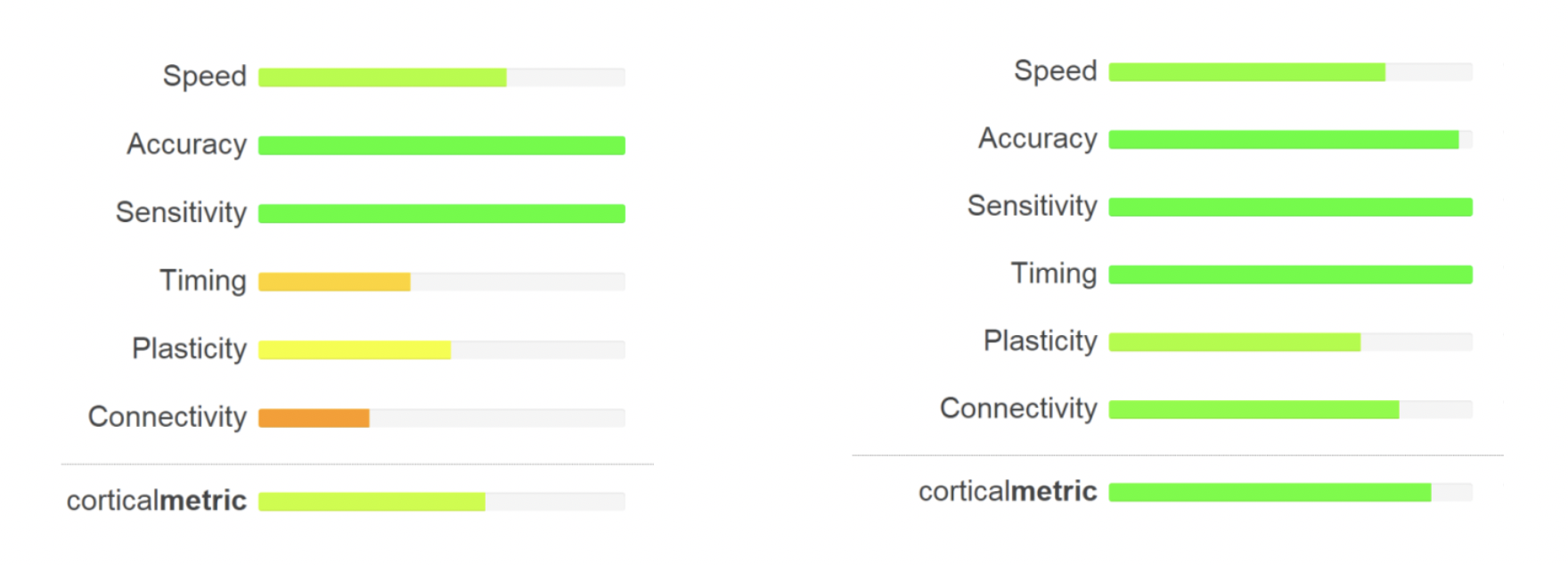This screenshot has height=565, width=1568.
Task: Select the right Sensitivity bar
Action: pos(1290,208)
